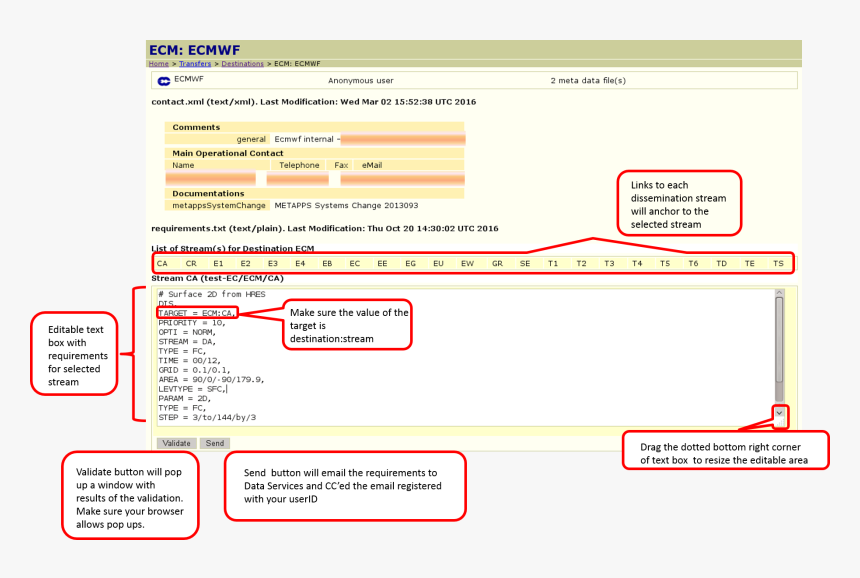Jump to the CA stream link
Viewport: 860px width, 578px height.
coord(162,263)
